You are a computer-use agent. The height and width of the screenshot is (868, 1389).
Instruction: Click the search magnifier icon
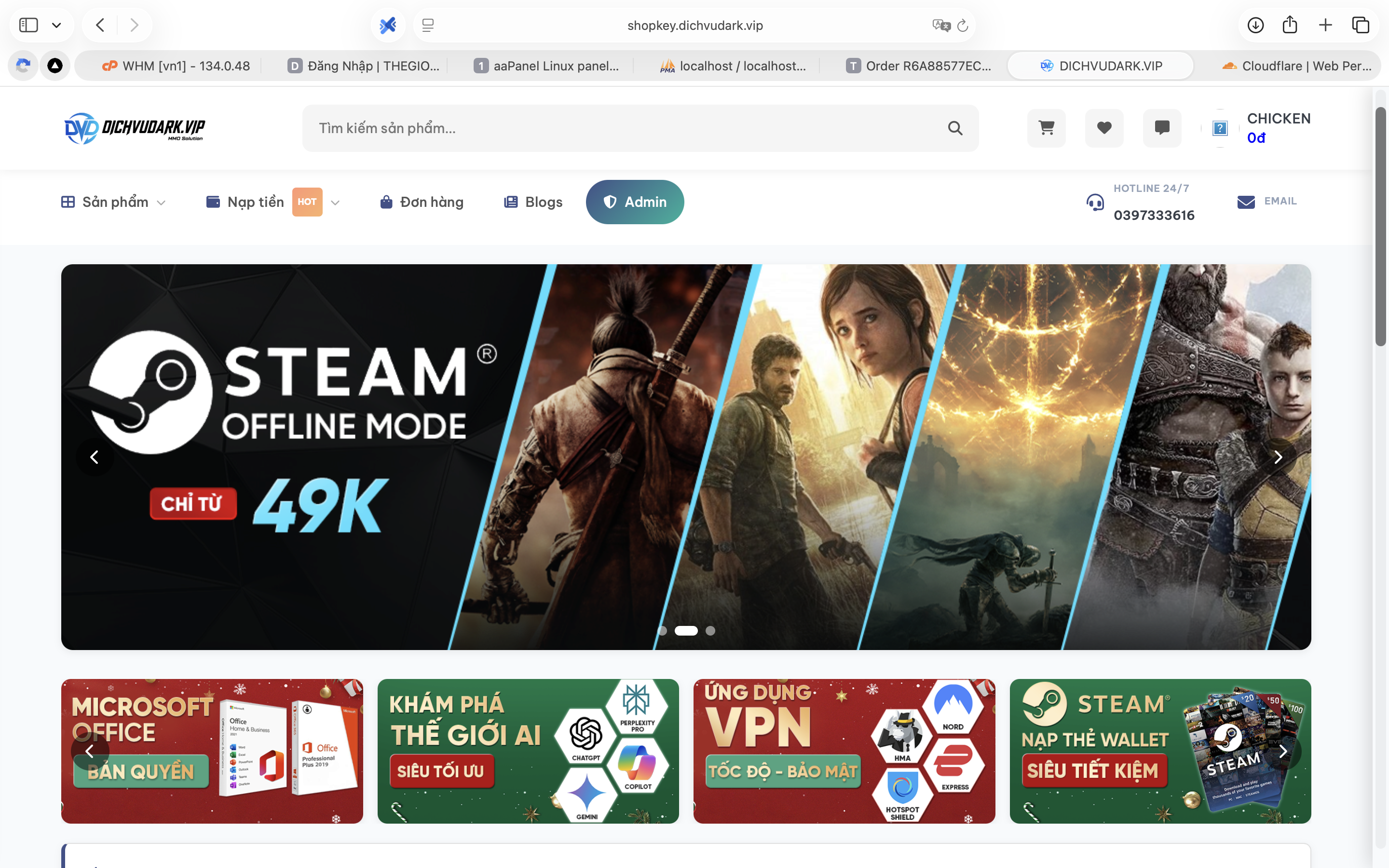pos(955,128)
